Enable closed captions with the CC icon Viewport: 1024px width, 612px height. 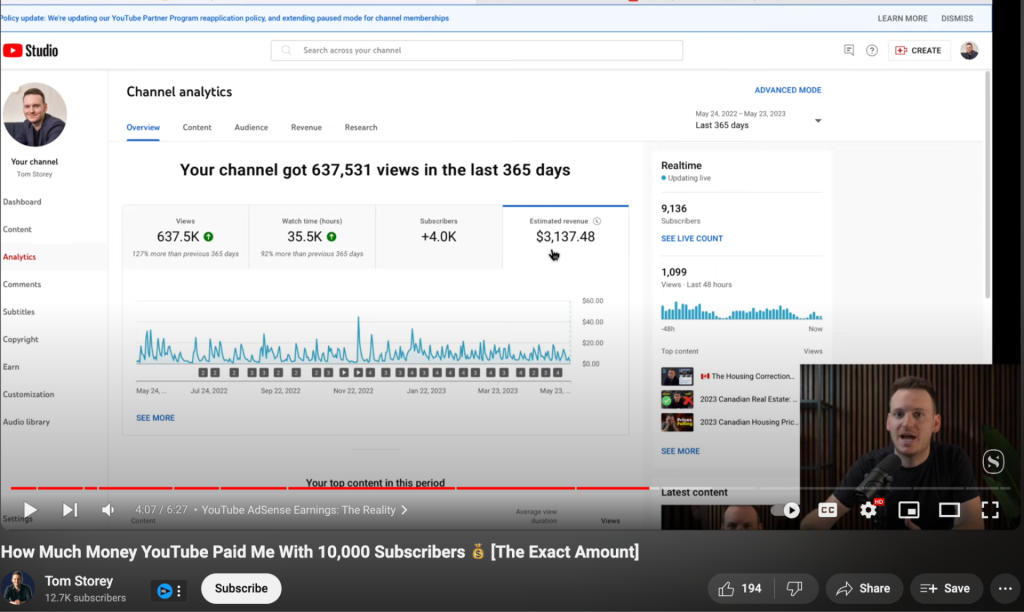(827, 509)
